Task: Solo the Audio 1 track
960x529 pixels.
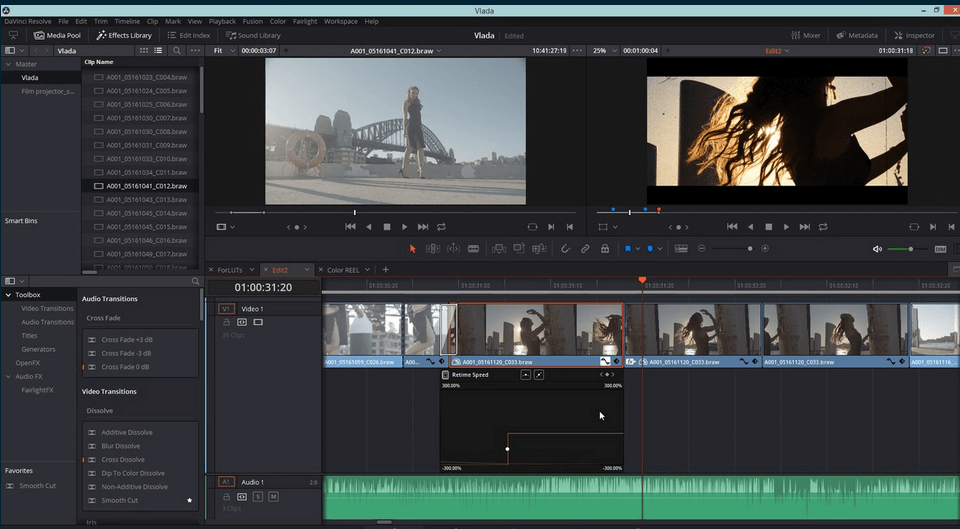Action: [x=257, y=496]
